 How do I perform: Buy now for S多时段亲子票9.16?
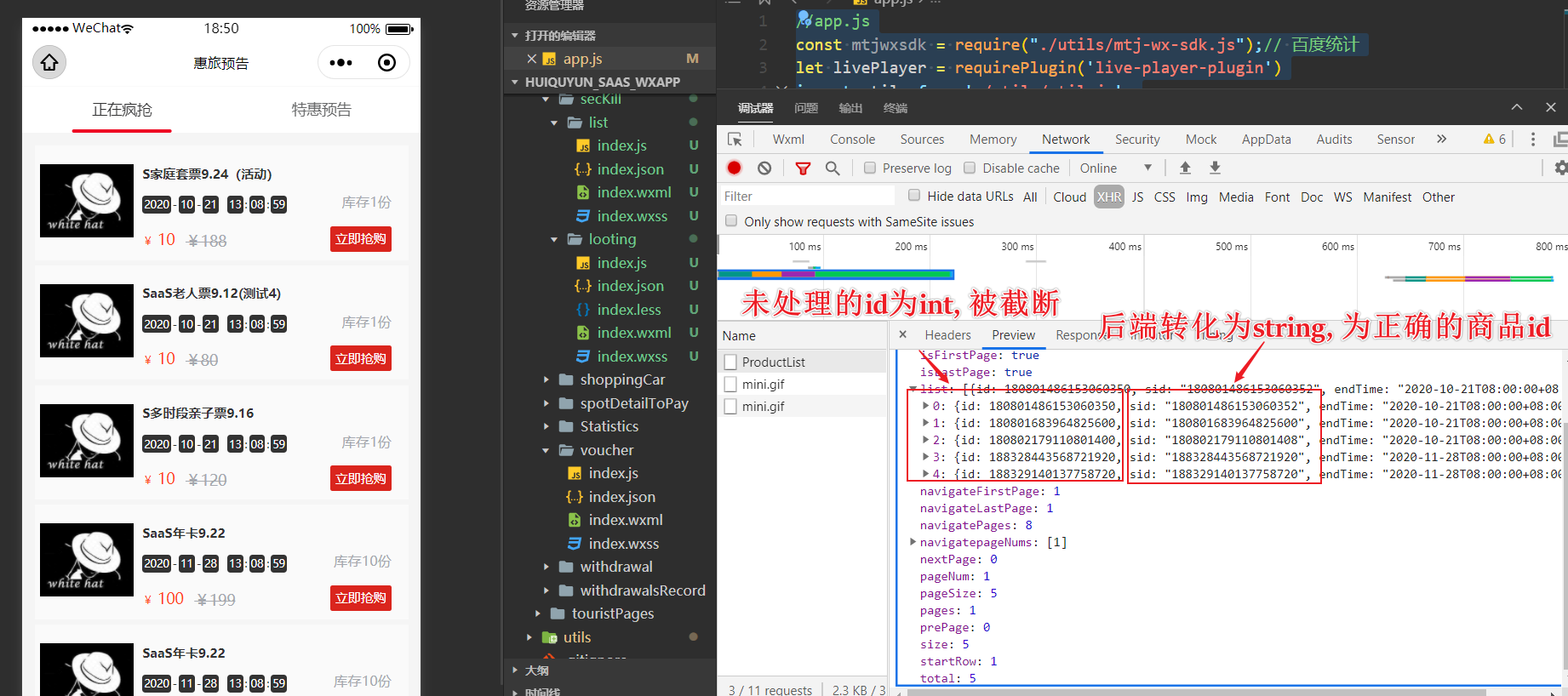tap(361, 478)
